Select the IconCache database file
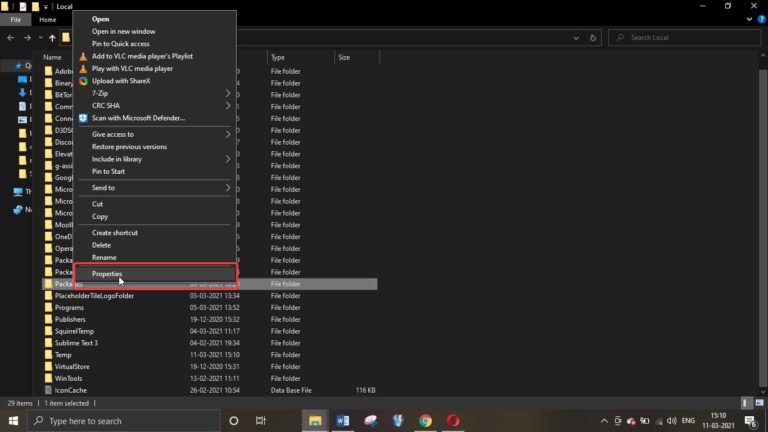 click(x=71, y=390)
